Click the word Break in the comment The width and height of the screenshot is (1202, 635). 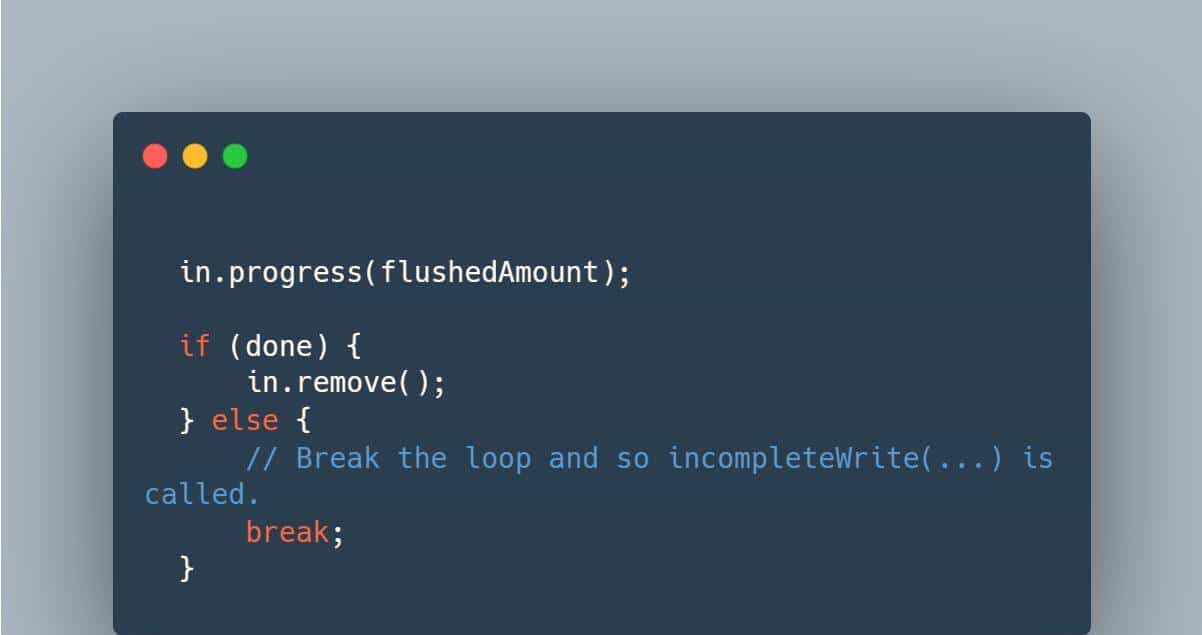(x=337, y=458)
